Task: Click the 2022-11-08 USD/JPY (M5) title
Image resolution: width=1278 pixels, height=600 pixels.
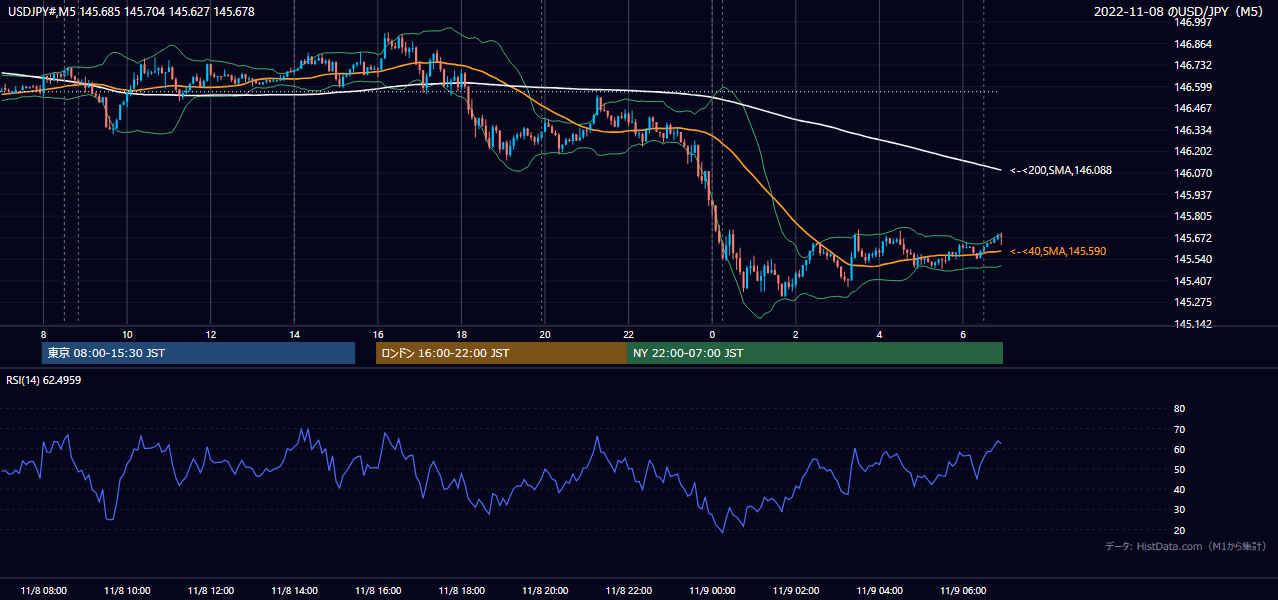Action: [1180, 12]
